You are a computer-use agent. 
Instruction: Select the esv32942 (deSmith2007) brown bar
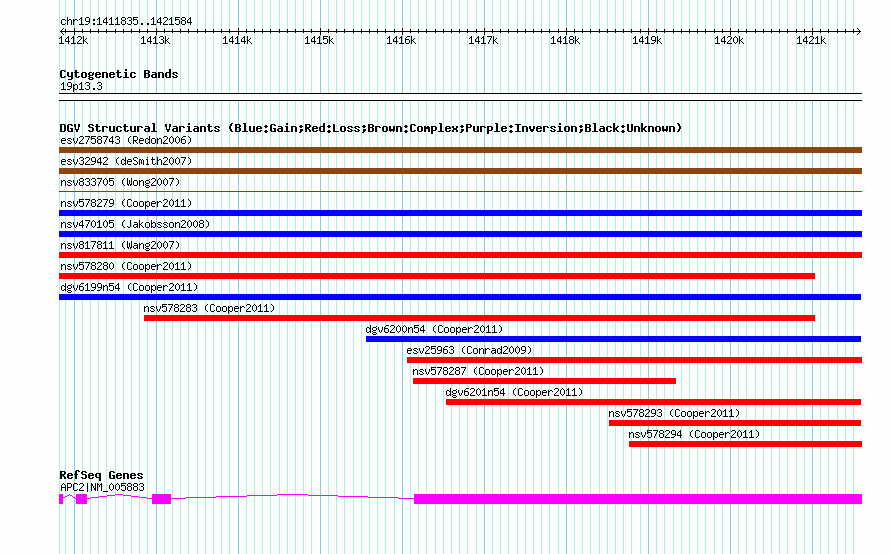(x=460, y=171)
